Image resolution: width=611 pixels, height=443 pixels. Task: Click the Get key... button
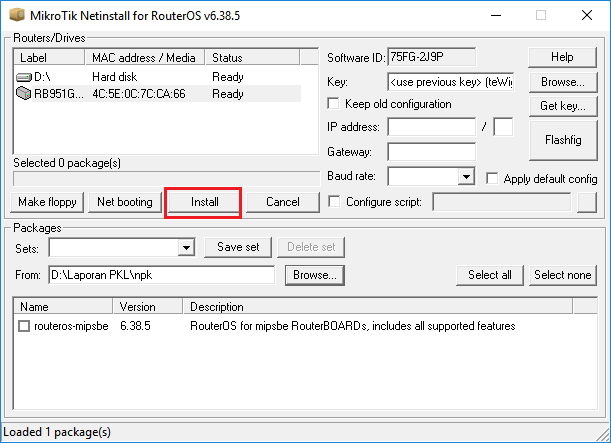pyautogui.click(x=563, y=106)
